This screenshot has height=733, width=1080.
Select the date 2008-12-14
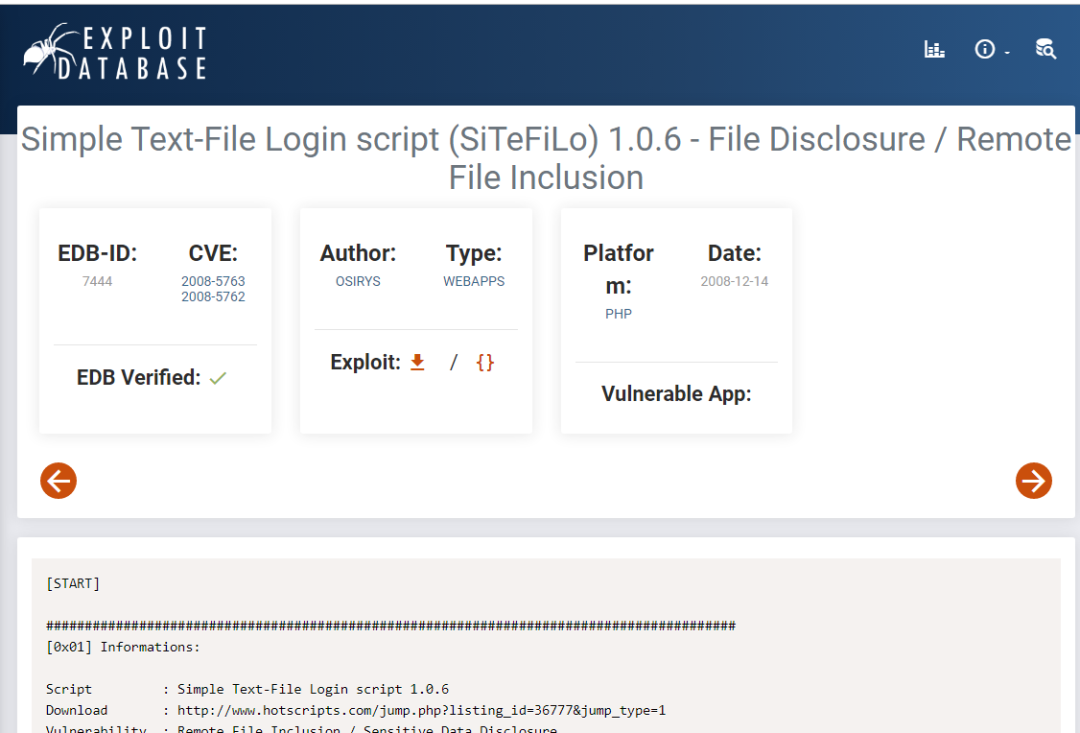(x=734, y=281)
